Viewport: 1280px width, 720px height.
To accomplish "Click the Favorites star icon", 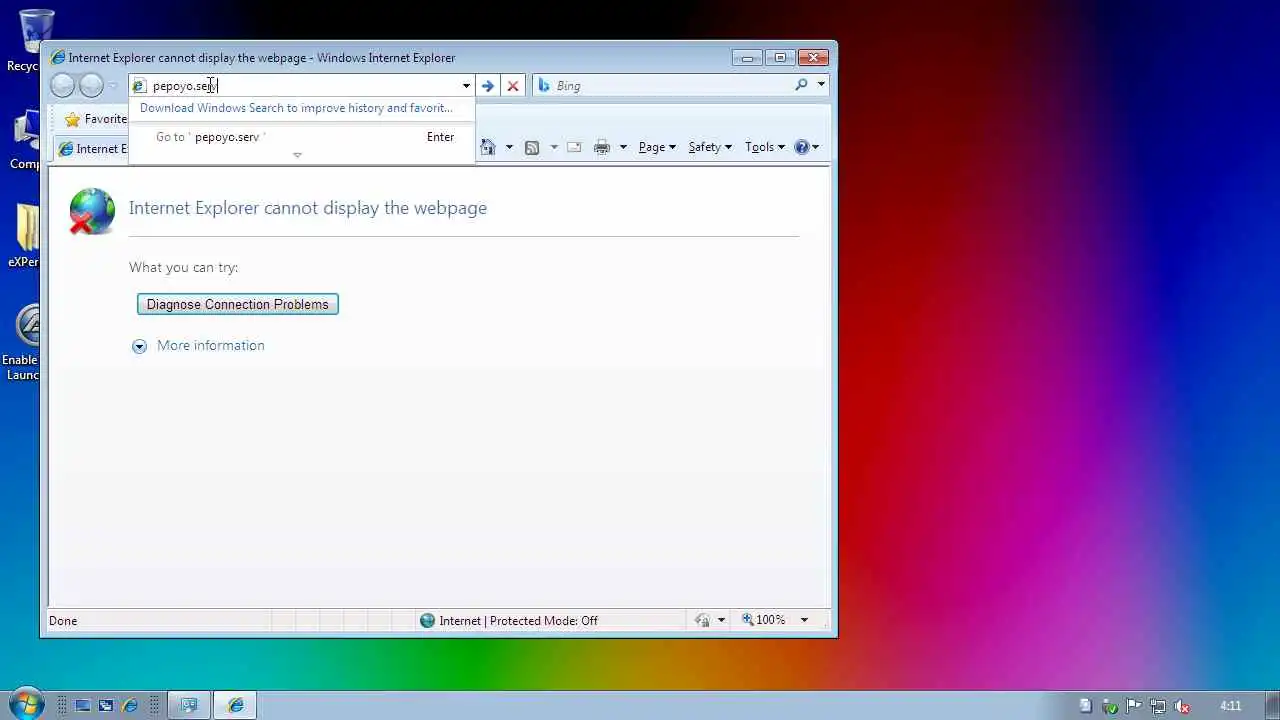I will (x=72, y=119).
